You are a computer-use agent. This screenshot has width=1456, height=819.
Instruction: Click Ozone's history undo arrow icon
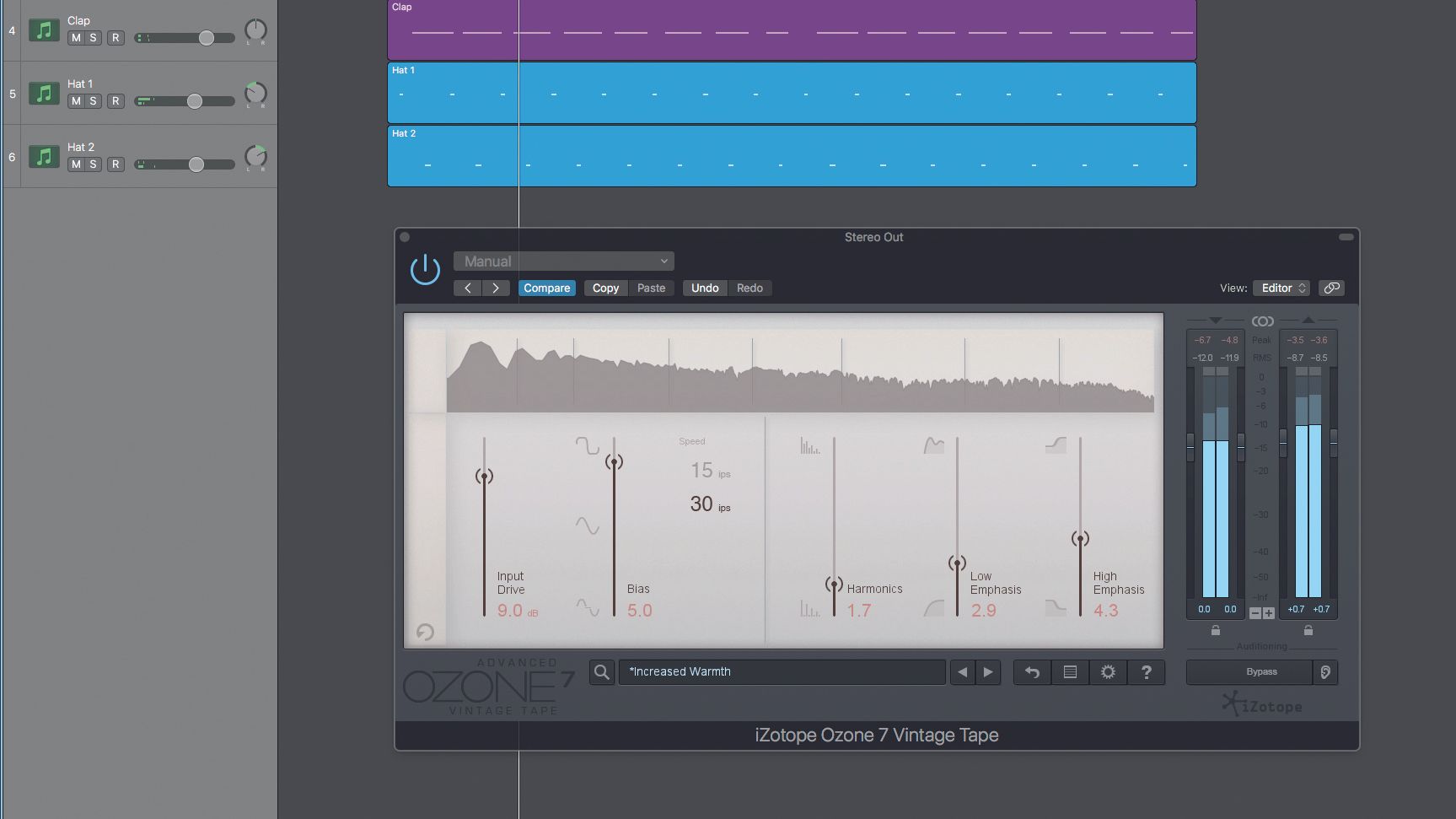pos(1032,672)
